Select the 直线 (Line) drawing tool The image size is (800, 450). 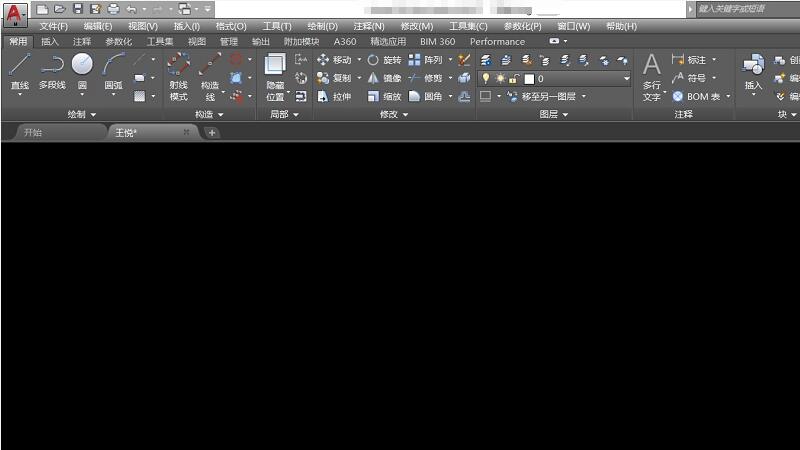[19, 72]
